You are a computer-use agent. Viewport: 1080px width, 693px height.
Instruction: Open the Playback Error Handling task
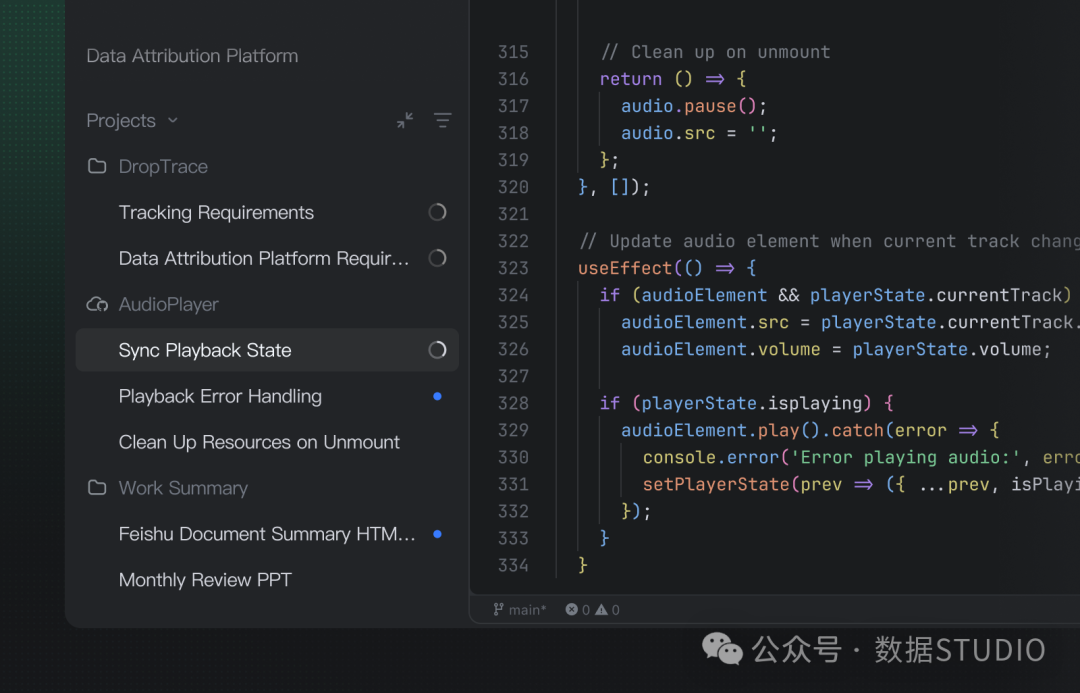[220, 396]
